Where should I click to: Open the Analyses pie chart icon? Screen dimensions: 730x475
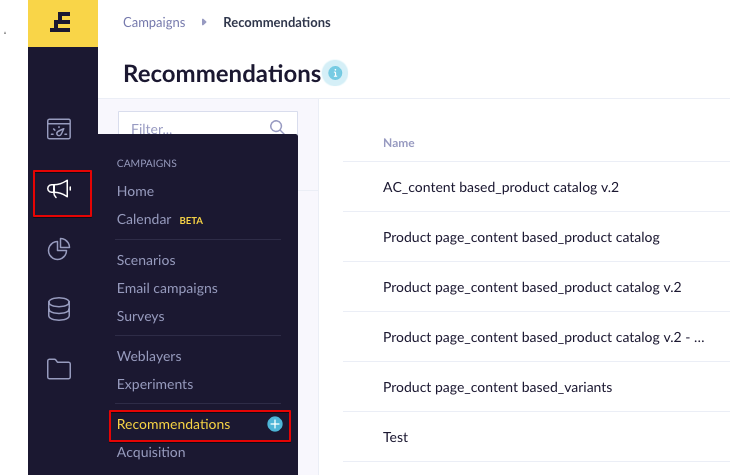click(59, 249)
